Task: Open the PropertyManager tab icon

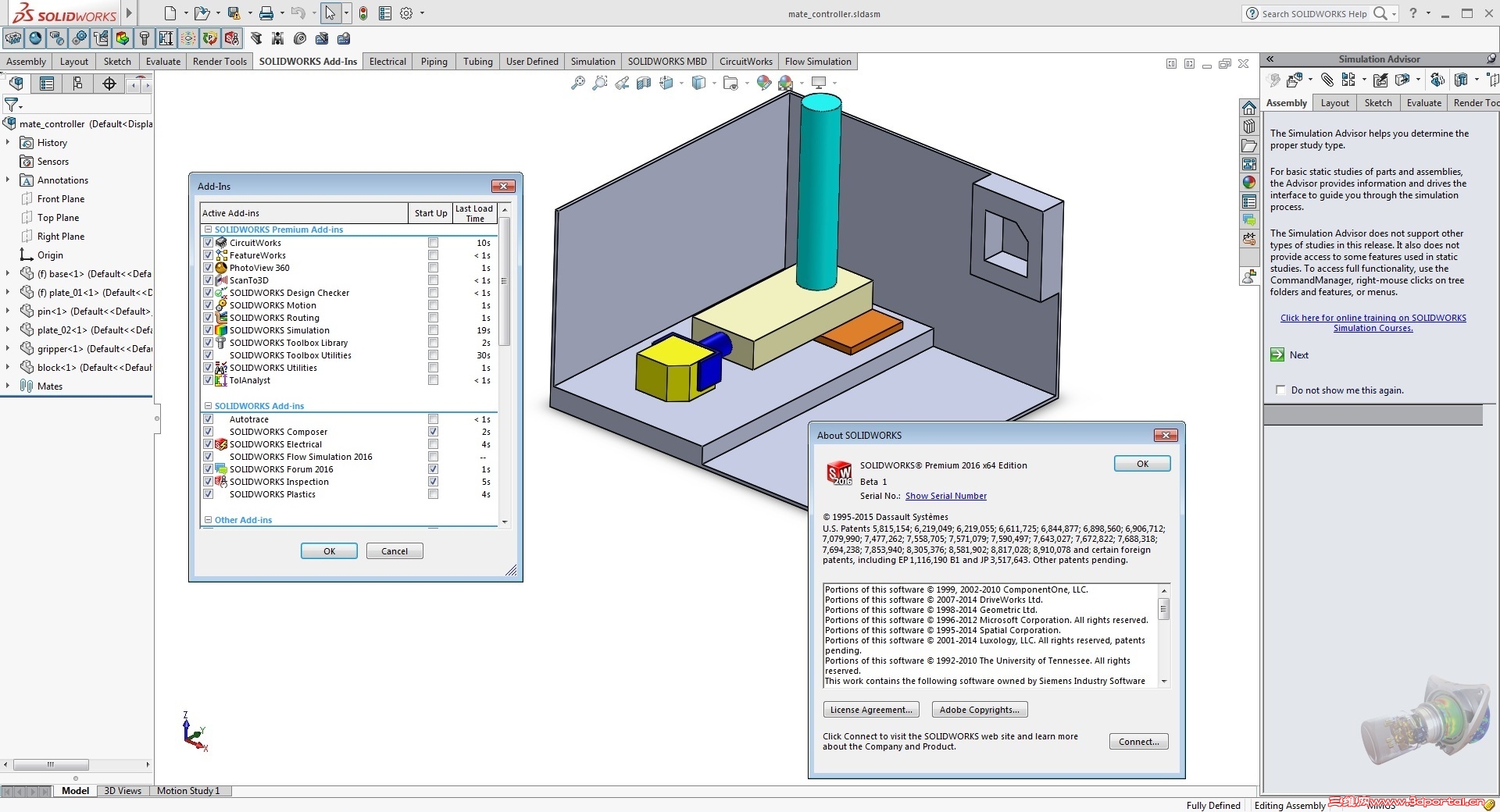Action: coord(47,84)
